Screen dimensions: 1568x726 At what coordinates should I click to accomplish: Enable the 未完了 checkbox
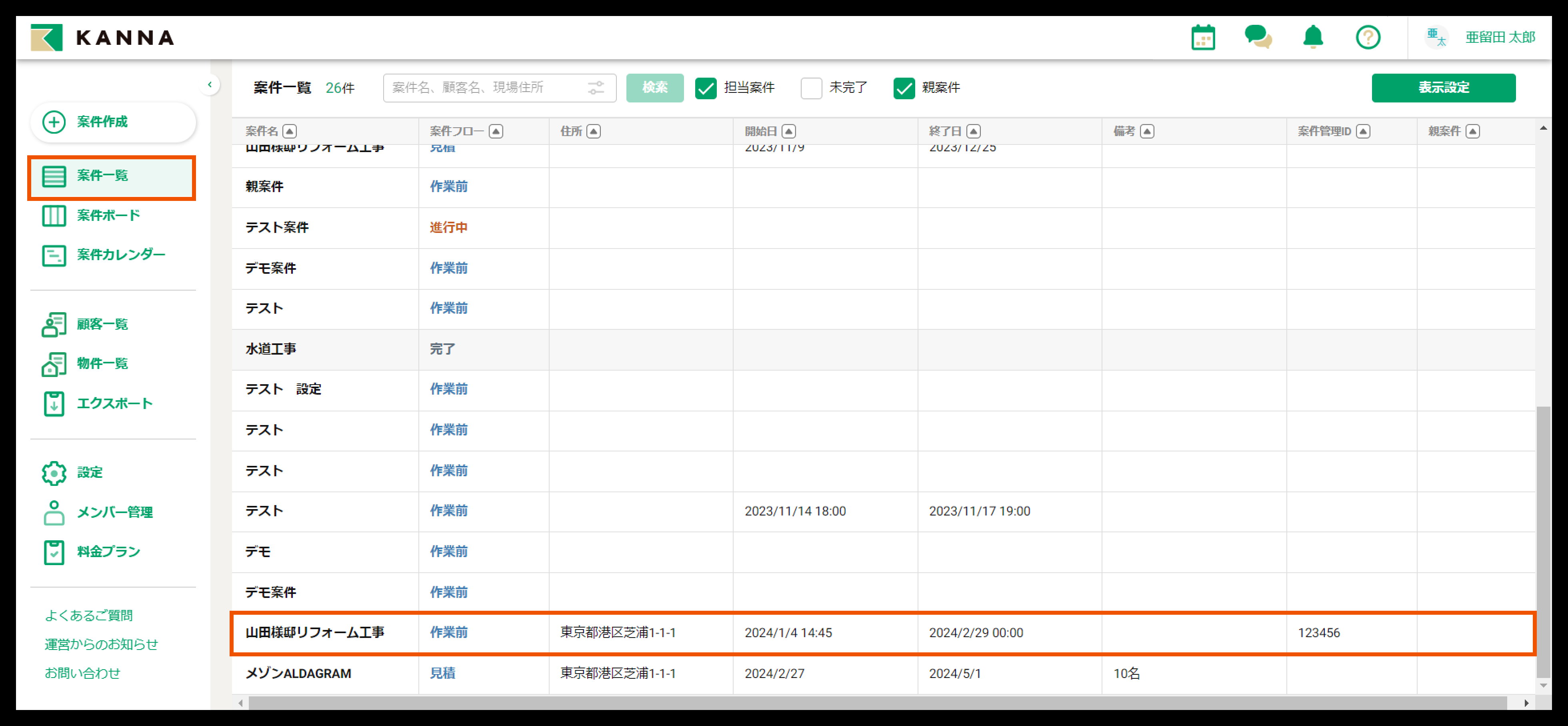point(811,88)
